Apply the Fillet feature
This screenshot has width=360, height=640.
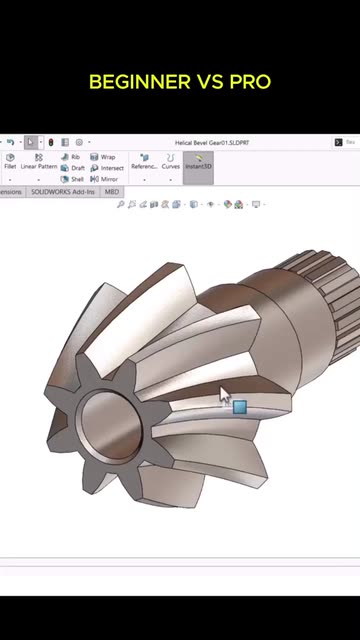coord(10,161)
